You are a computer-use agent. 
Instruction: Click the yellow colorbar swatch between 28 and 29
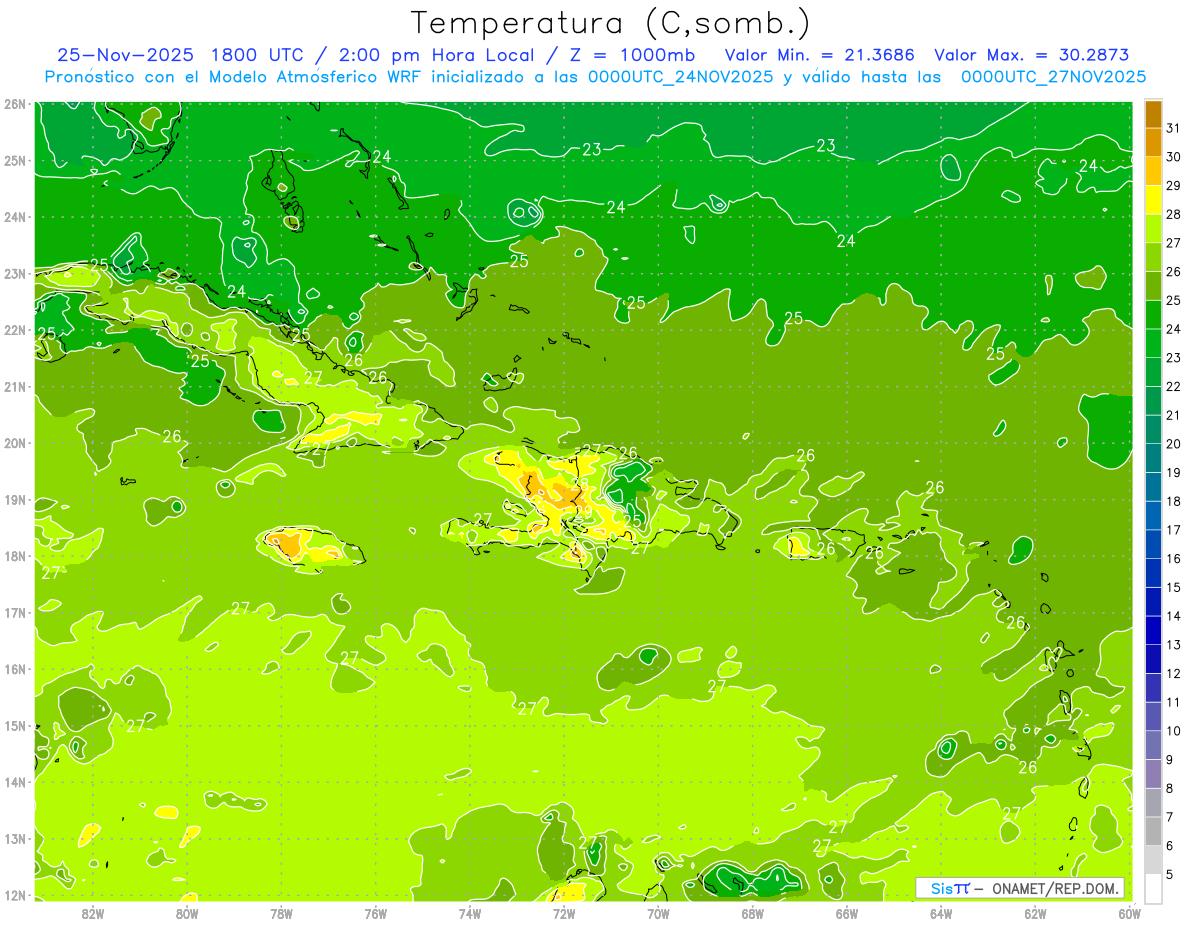1153,199
